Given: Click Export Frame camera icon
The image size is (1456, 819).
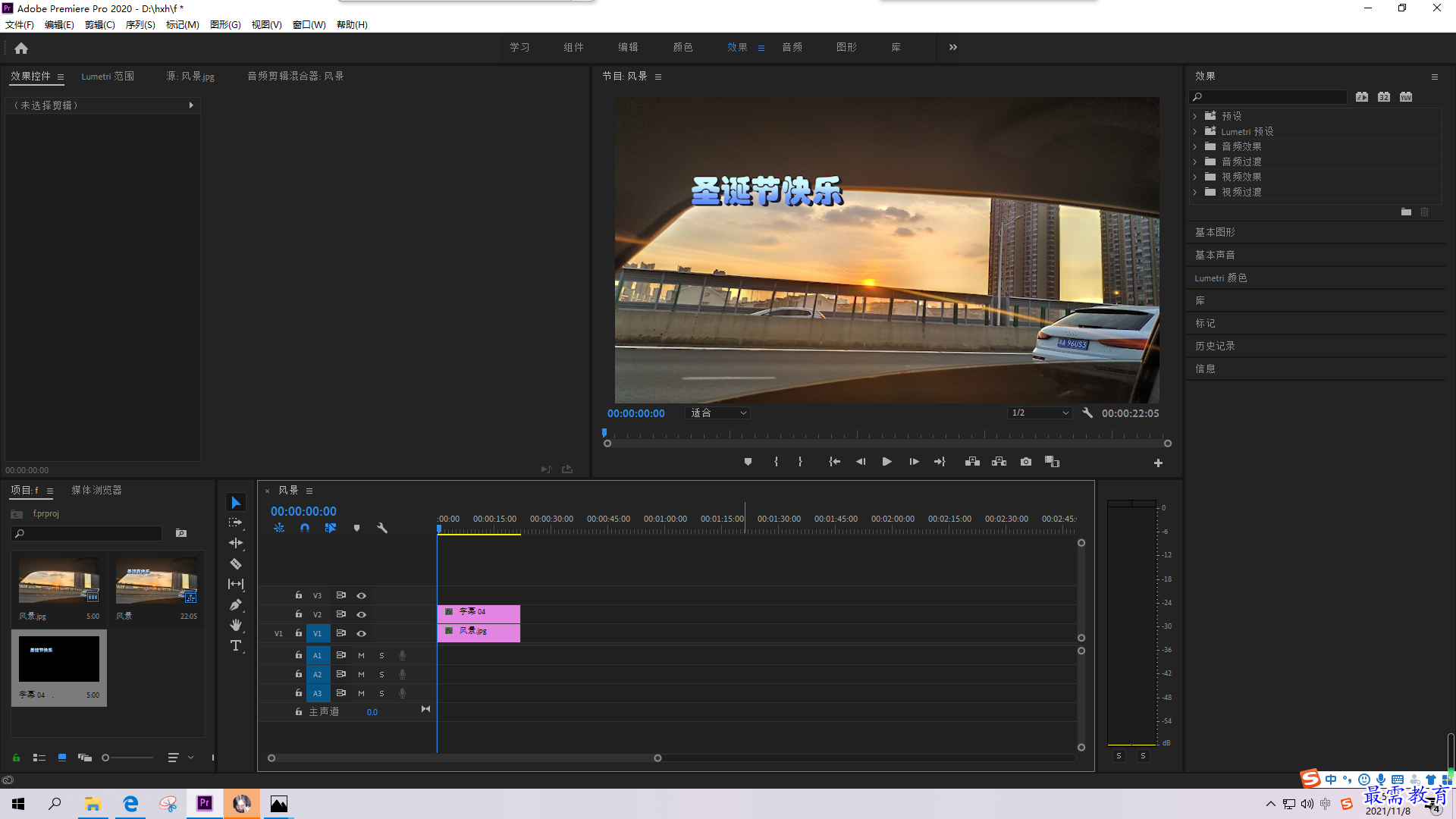Looking at the screenshot, I should [x=1026, y=462].
